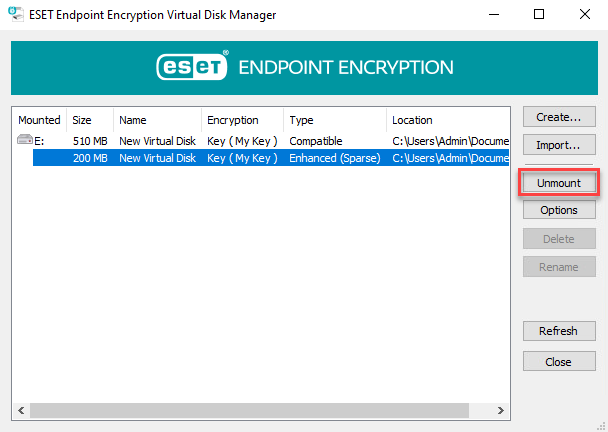
Task: Click the mounted E: drive icon
Action: coord(25,140)
